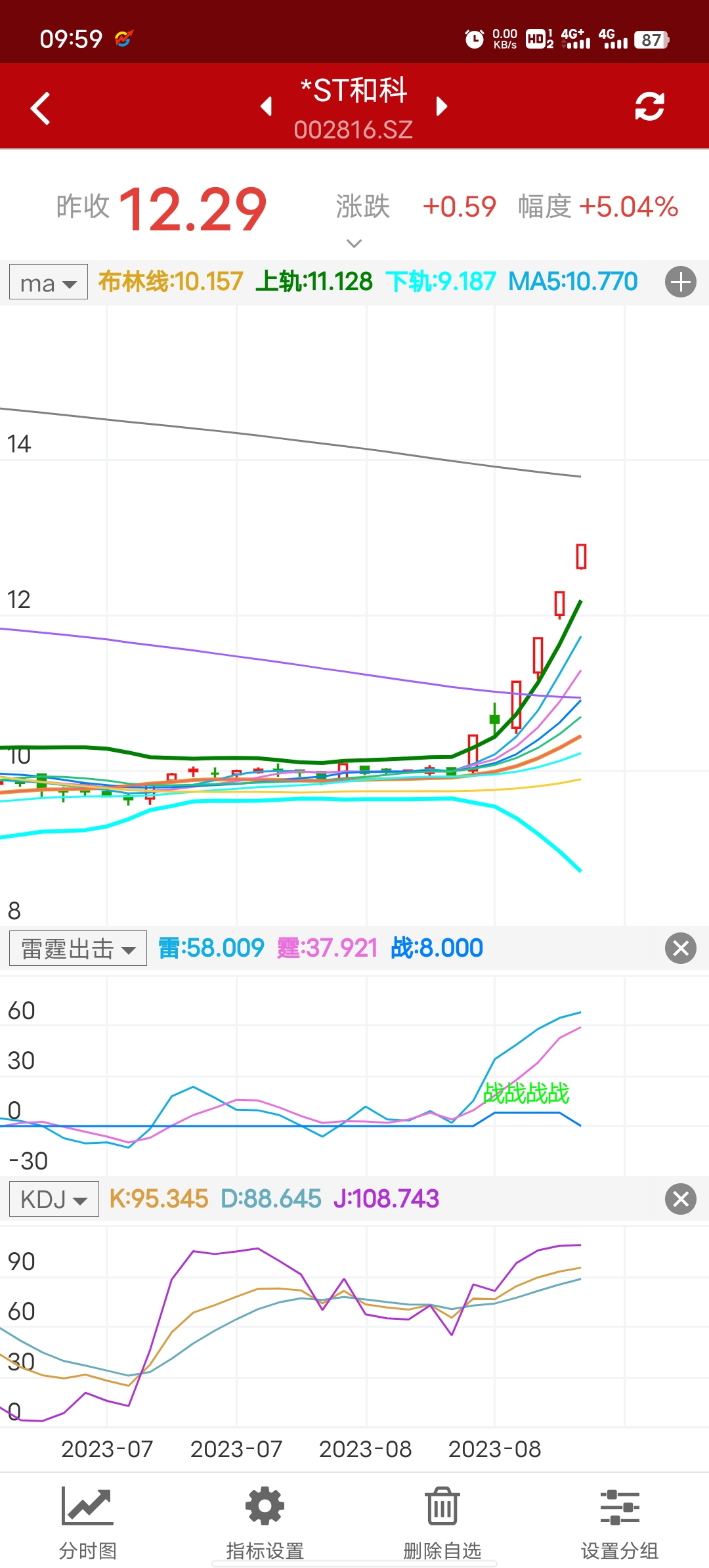
Task: Open the 雷霆出击 indicator dropdown
Action: 78,949
